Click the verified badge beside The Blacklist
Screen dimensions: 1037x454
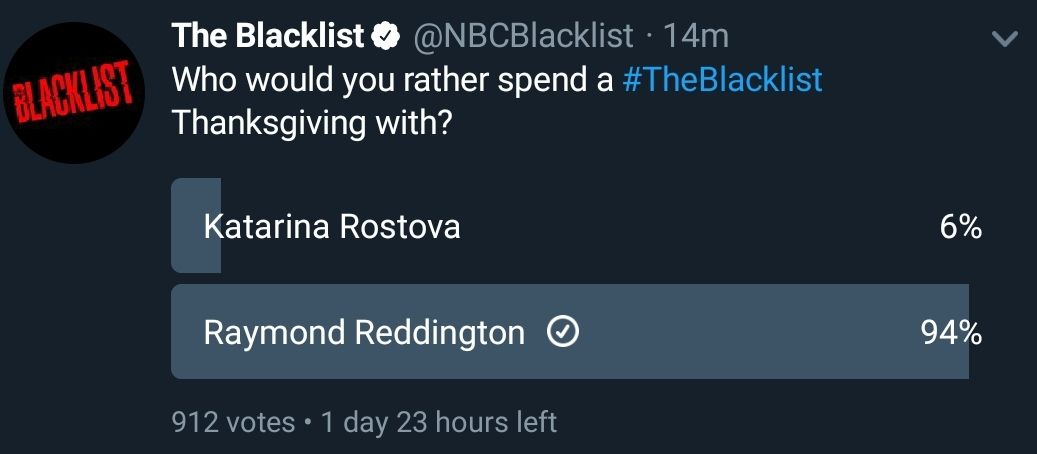pos(384,37)
